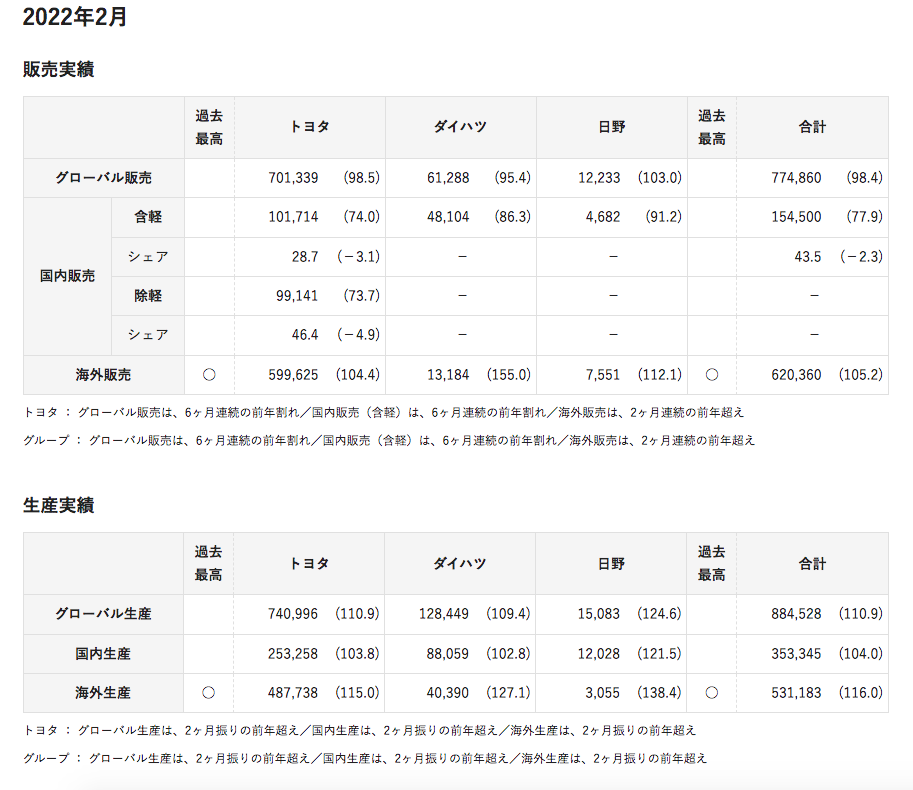Image resolution: width=913 pixels, height=790 pixels.
Task: Click the トヨタ header in sales table
Action: [310, 127]
